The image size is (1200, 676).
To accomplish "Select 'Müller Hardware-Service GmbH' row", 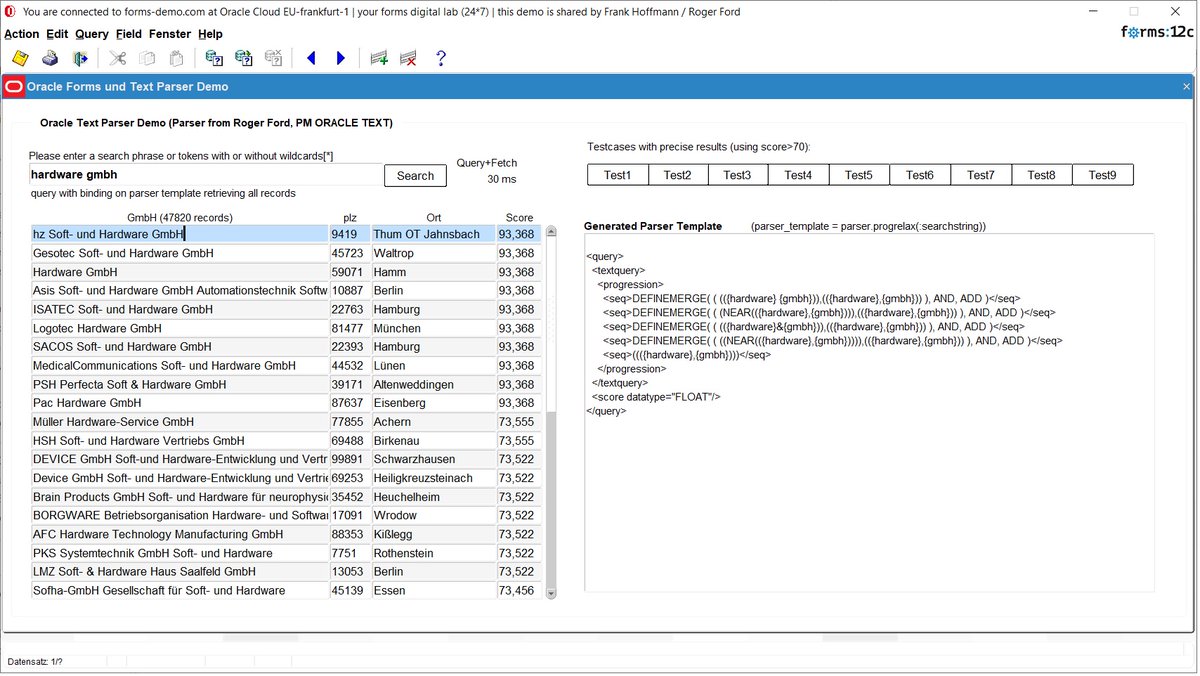I will pos(179,422).
